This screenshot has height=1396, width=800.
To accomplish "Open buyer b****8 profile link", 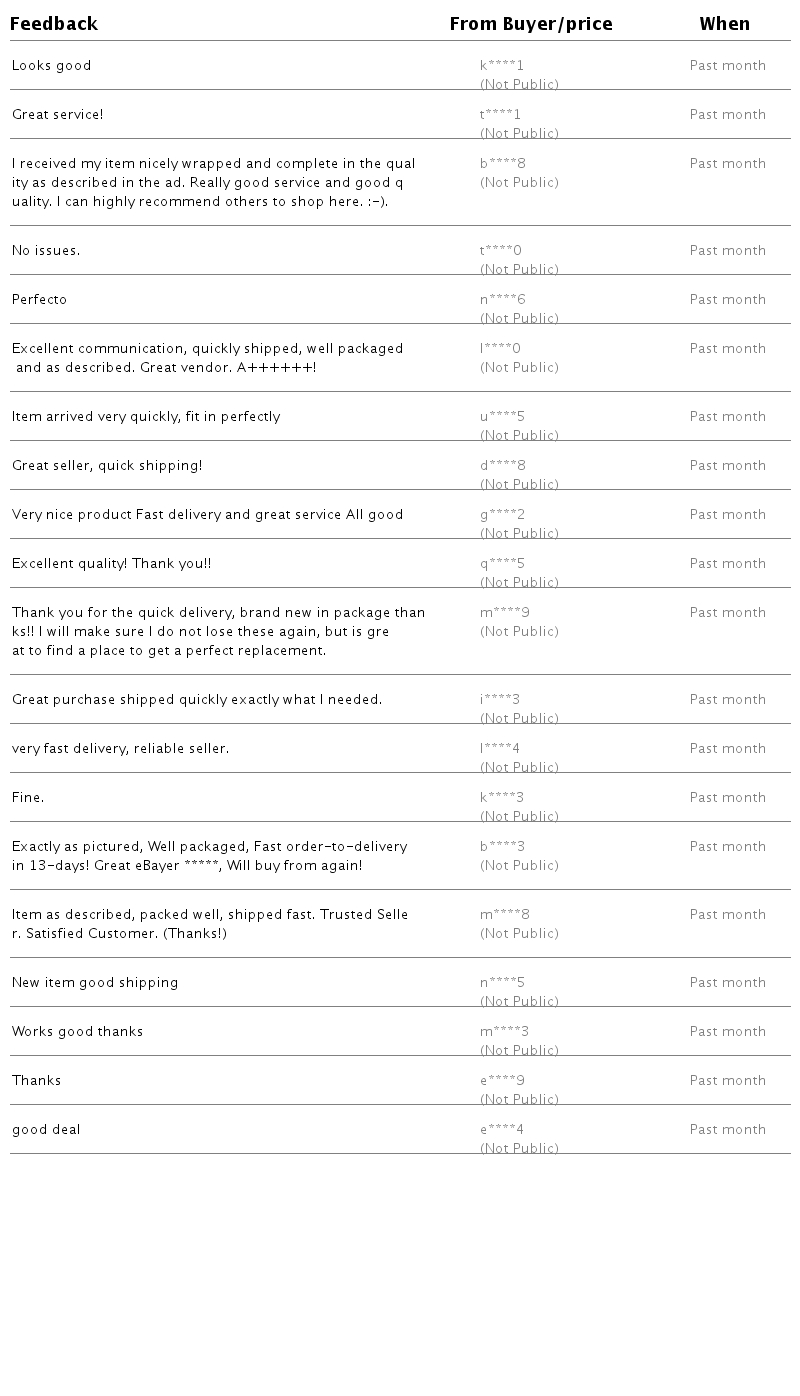I will [x=503, y=164].
